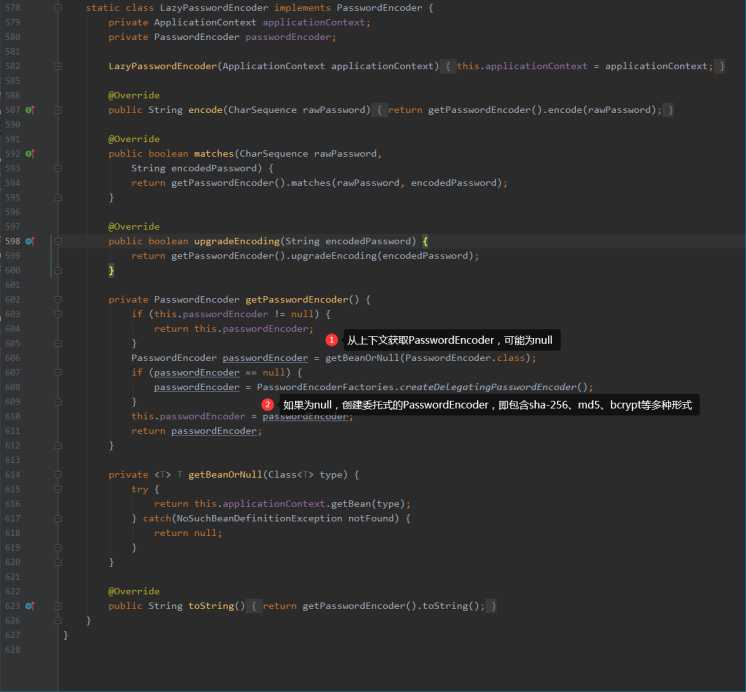Image resolution: width=746 pixels, height=692 pixels.
Task: Click 'PasswordEncoderFactories' class reference
Action: click(325, 387)
